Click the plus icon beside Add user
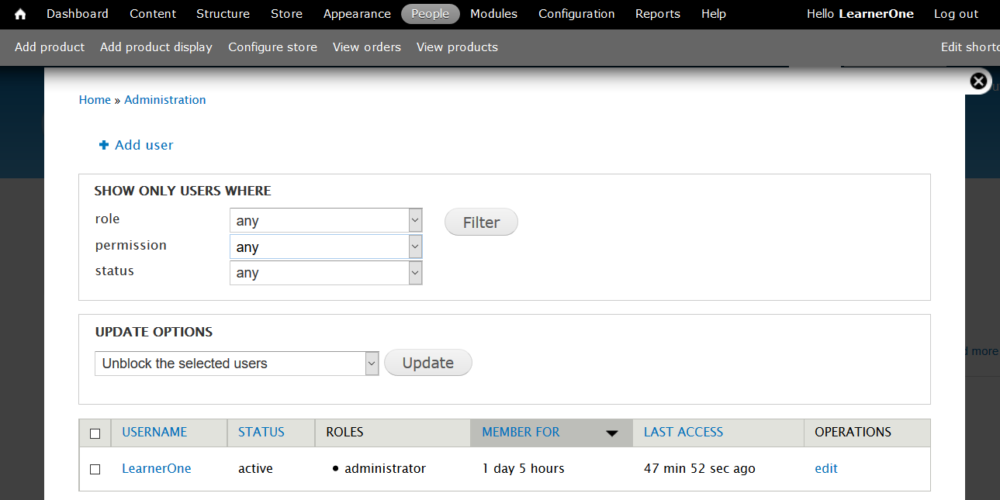 point(104,145)
